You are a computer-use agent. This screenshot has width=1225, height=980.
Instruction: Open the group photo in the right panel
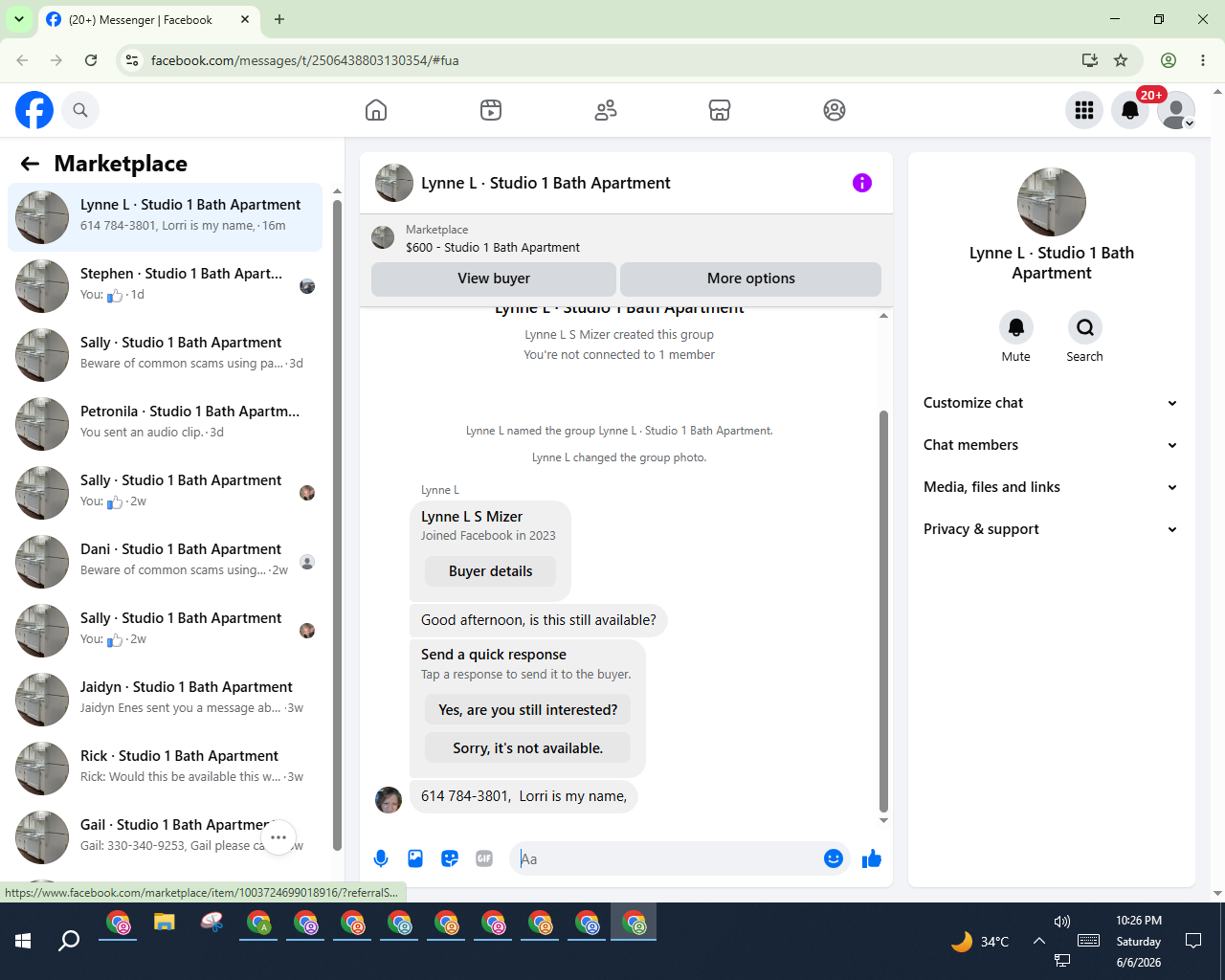tap(1052, 202)
